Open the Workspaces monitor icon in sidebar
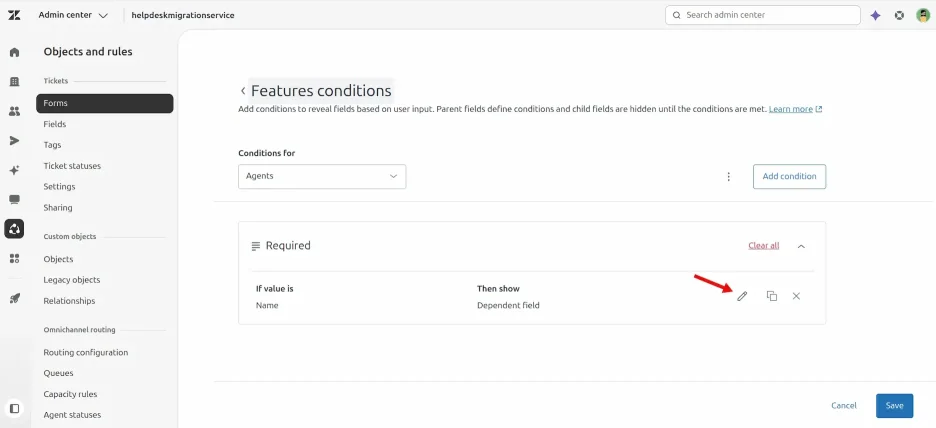Screen dimensions: 936x428 coord(14,199)
